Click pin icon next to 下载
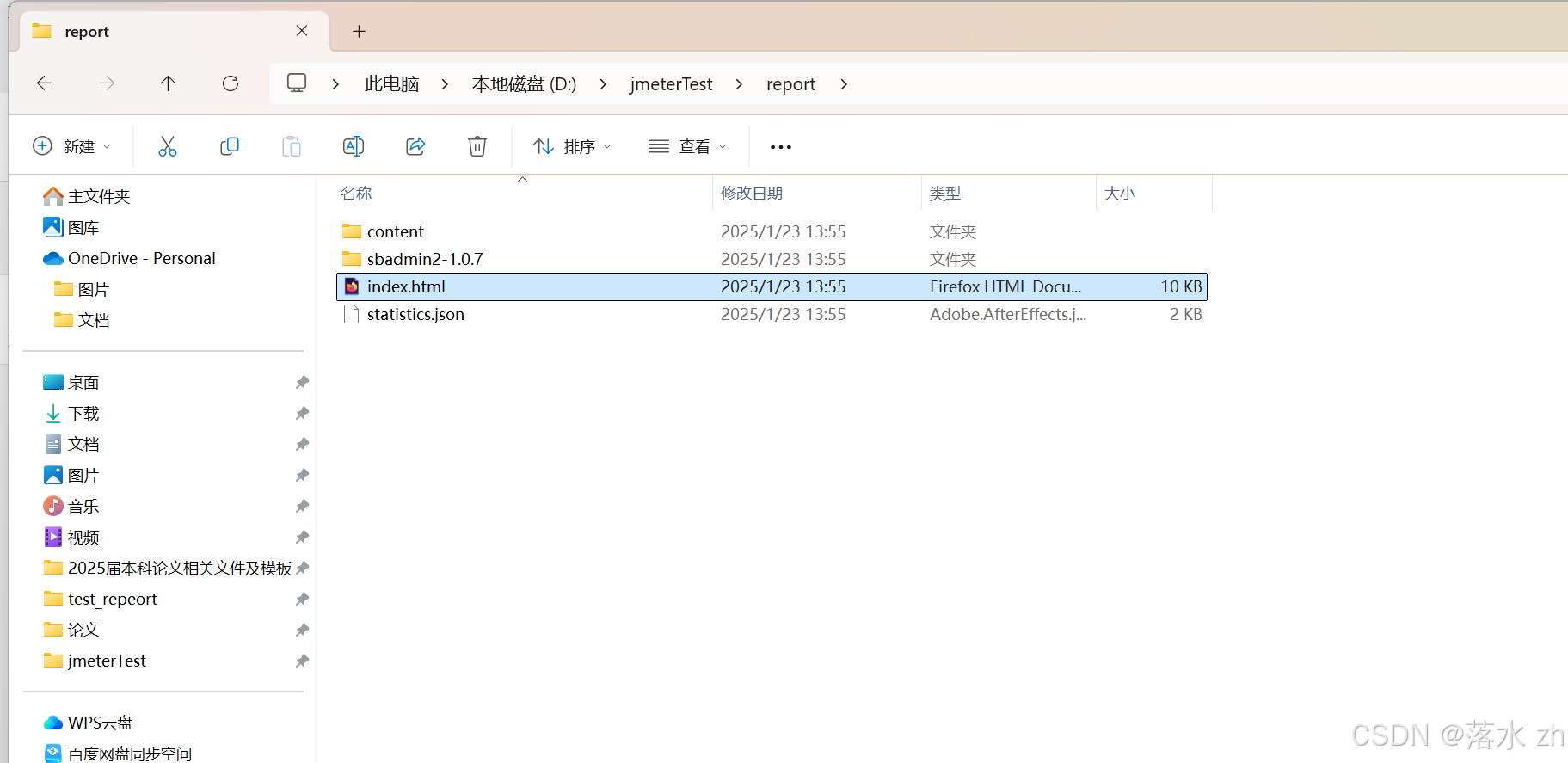The height and width of the screenshot is (763, 1568). [x=302, y=414]
